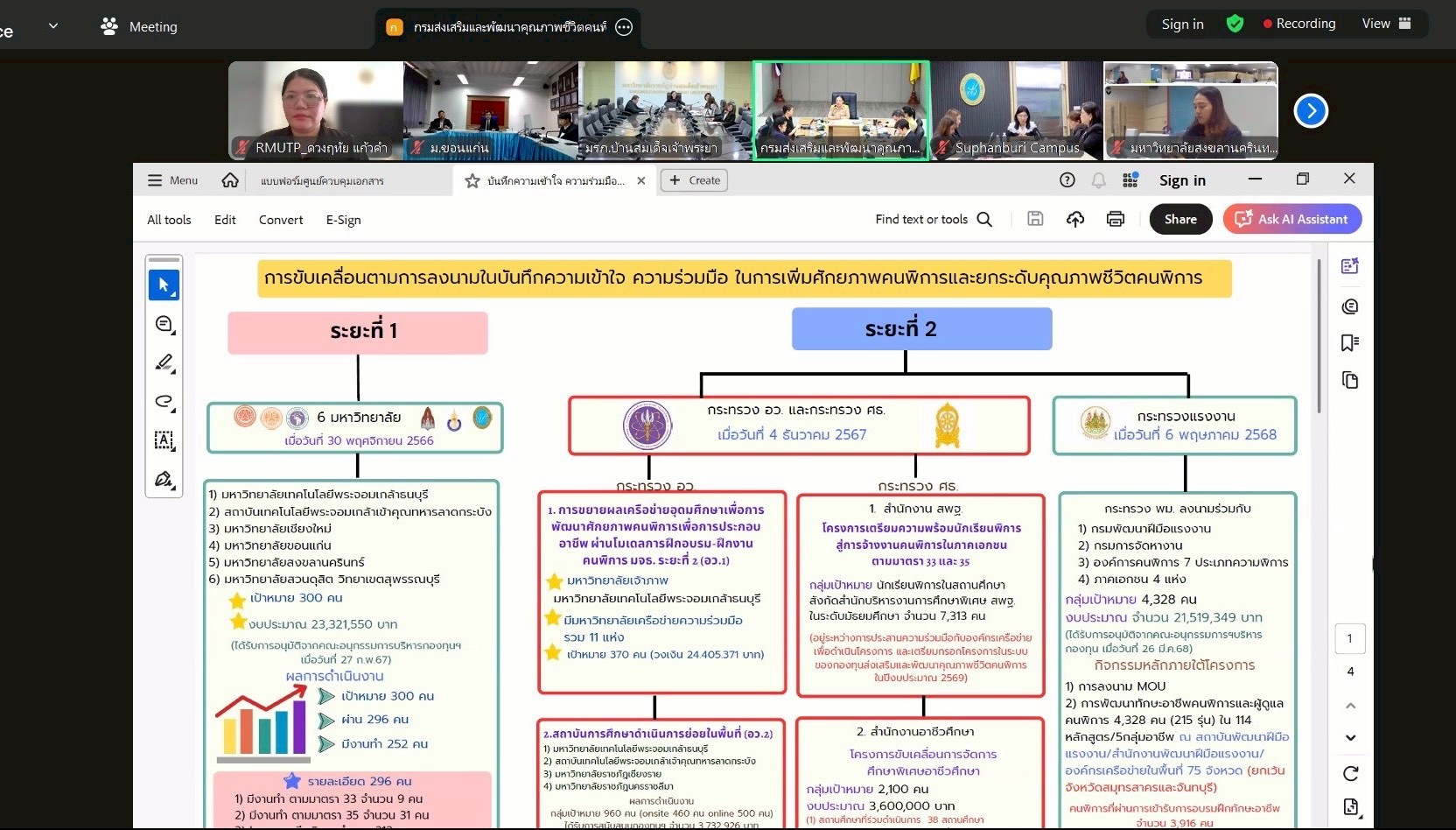Go to next page down arrow
The width and height of the screenshot is (1456, 830).
tap(1350, 737)
